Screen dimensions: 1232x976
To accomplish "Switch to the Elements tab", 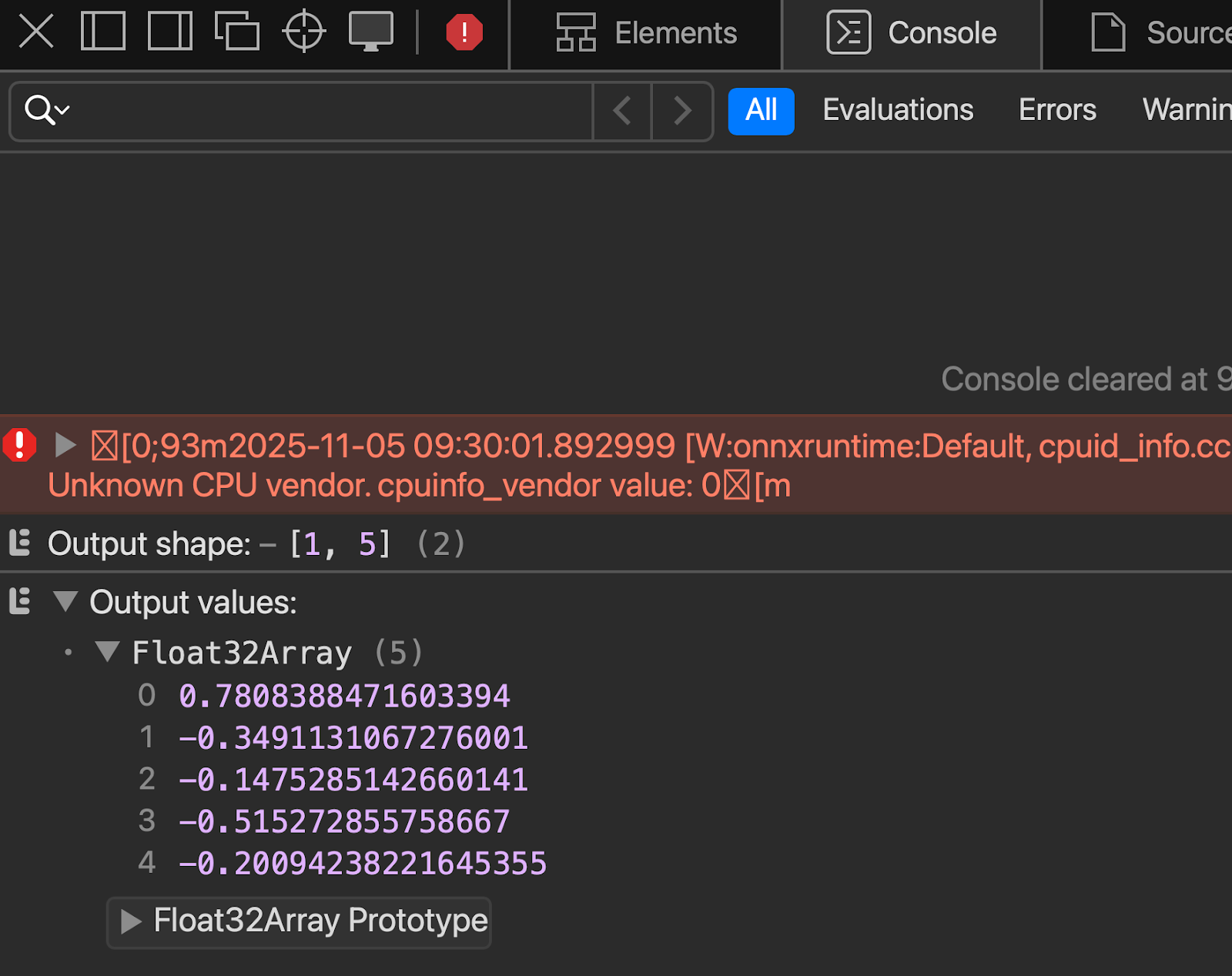I will point(647,33).
